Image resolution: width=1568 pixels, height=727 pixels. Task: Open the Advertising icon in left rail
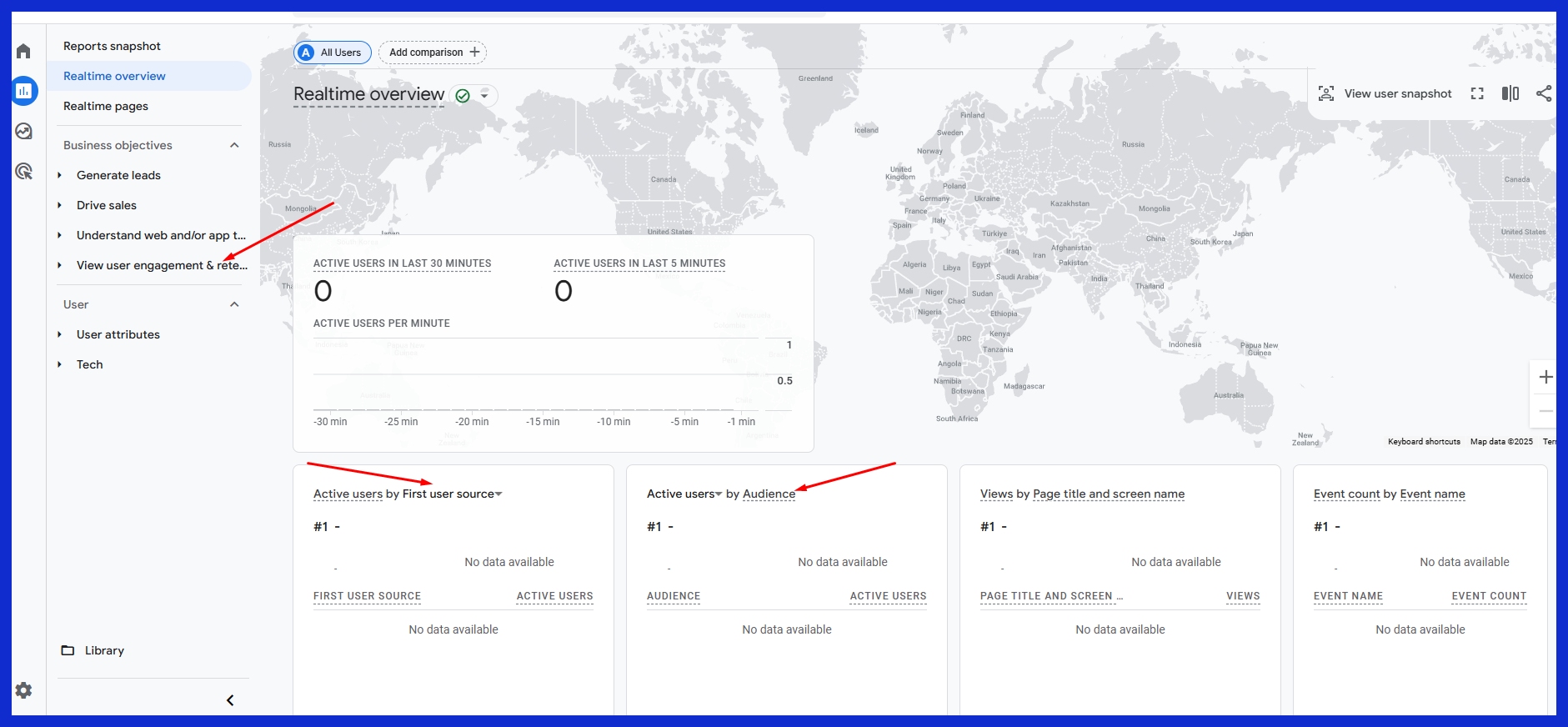(x=24, y=171)
